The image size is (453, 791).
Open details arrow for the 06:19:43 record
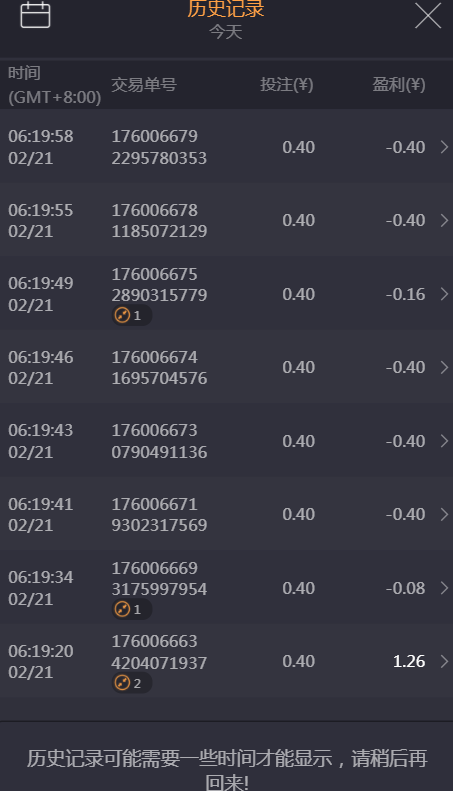444,441
